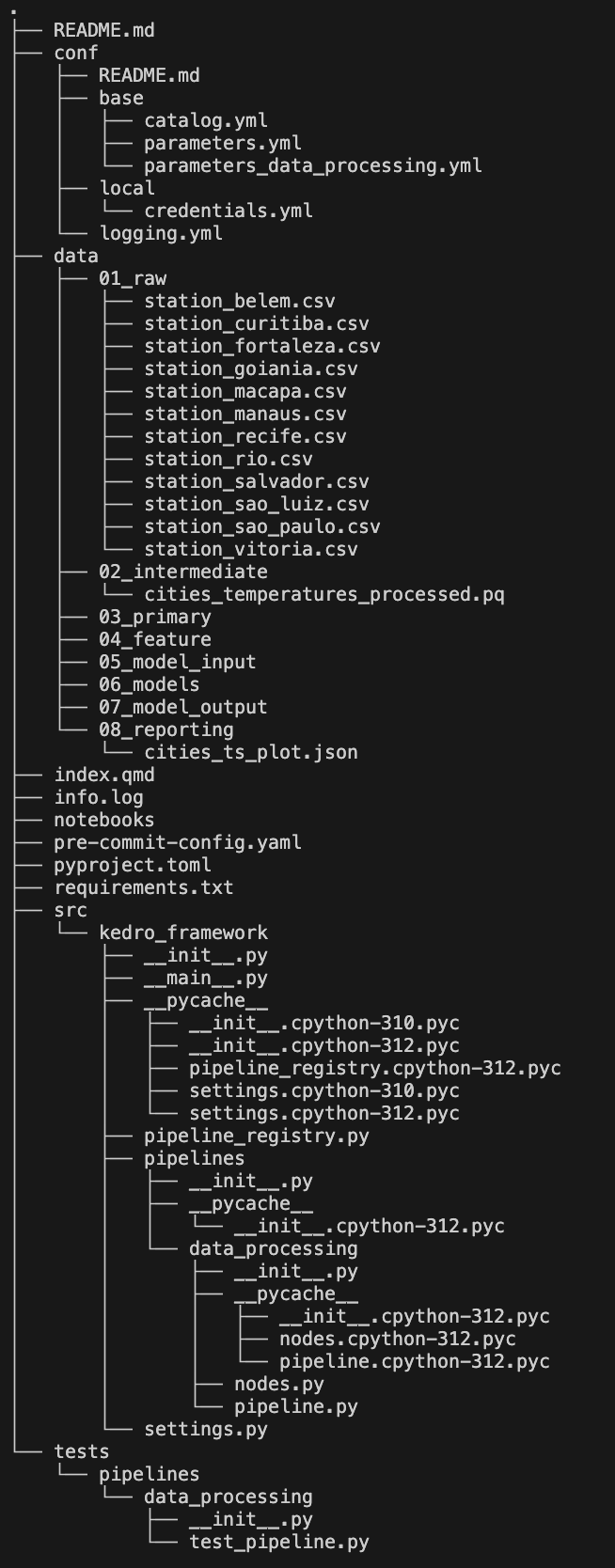
Task: Select pyproject.toml file name
Action: pos(133,865)
